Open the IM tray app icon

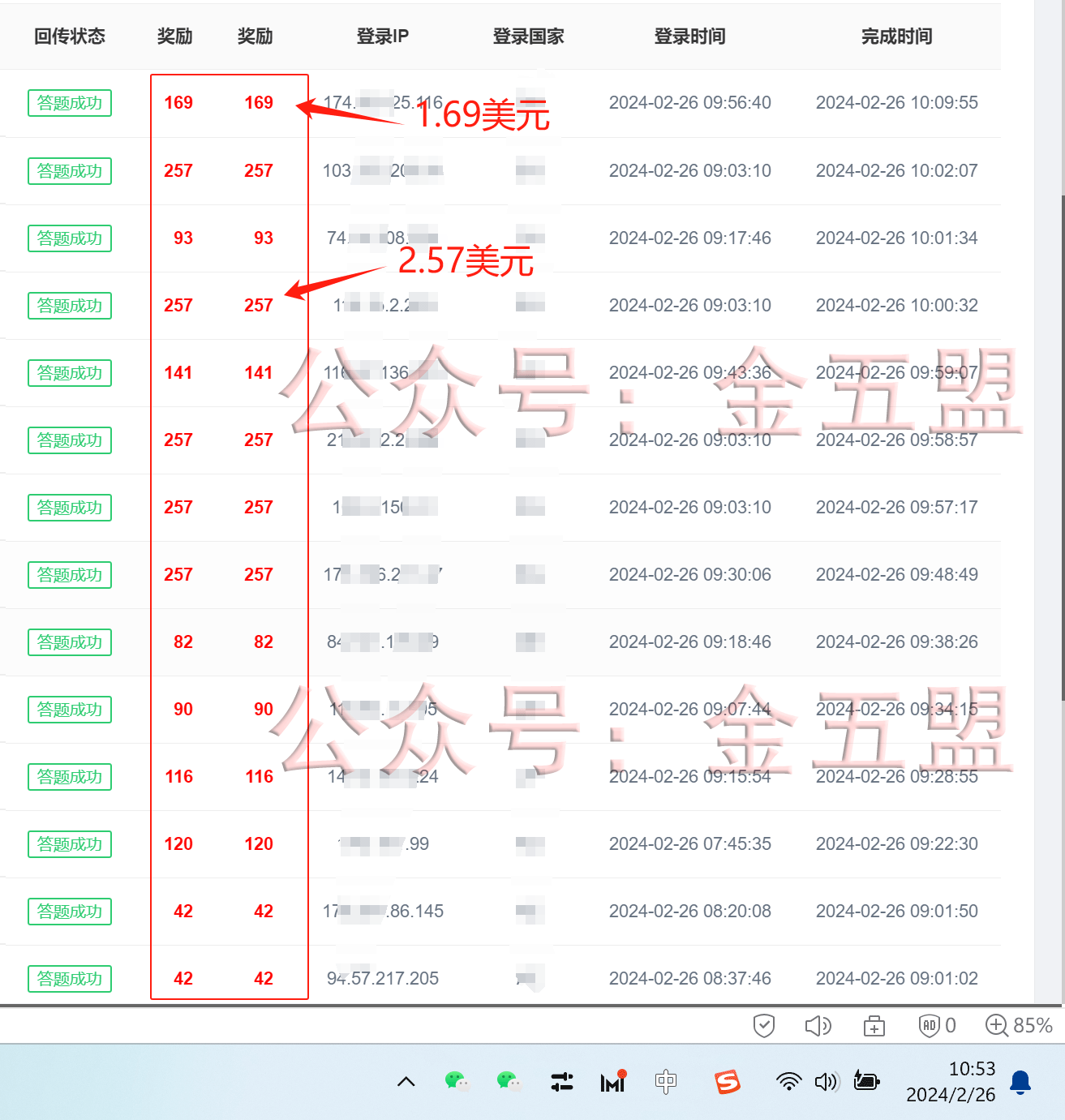[613, 1081]
